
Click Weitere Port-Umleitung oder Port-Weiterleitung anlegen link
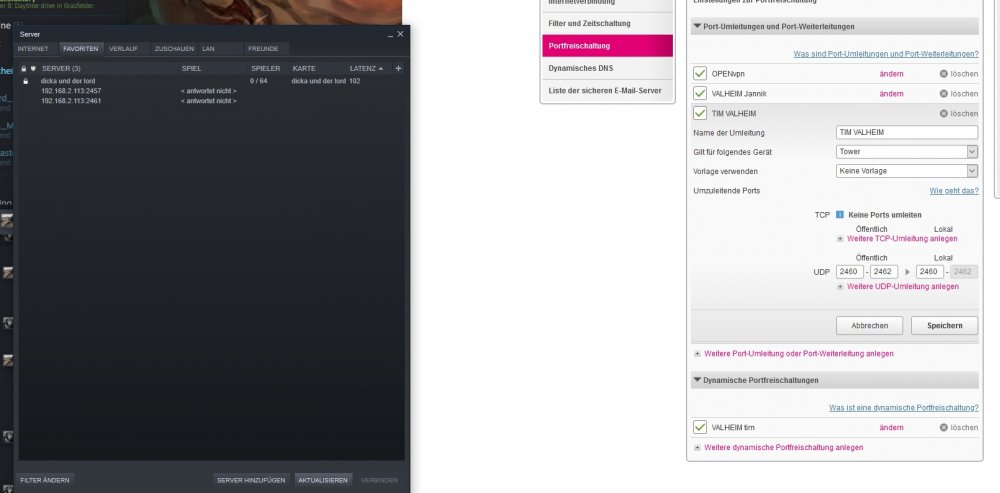pyautogui.click(x=798, y=353)
